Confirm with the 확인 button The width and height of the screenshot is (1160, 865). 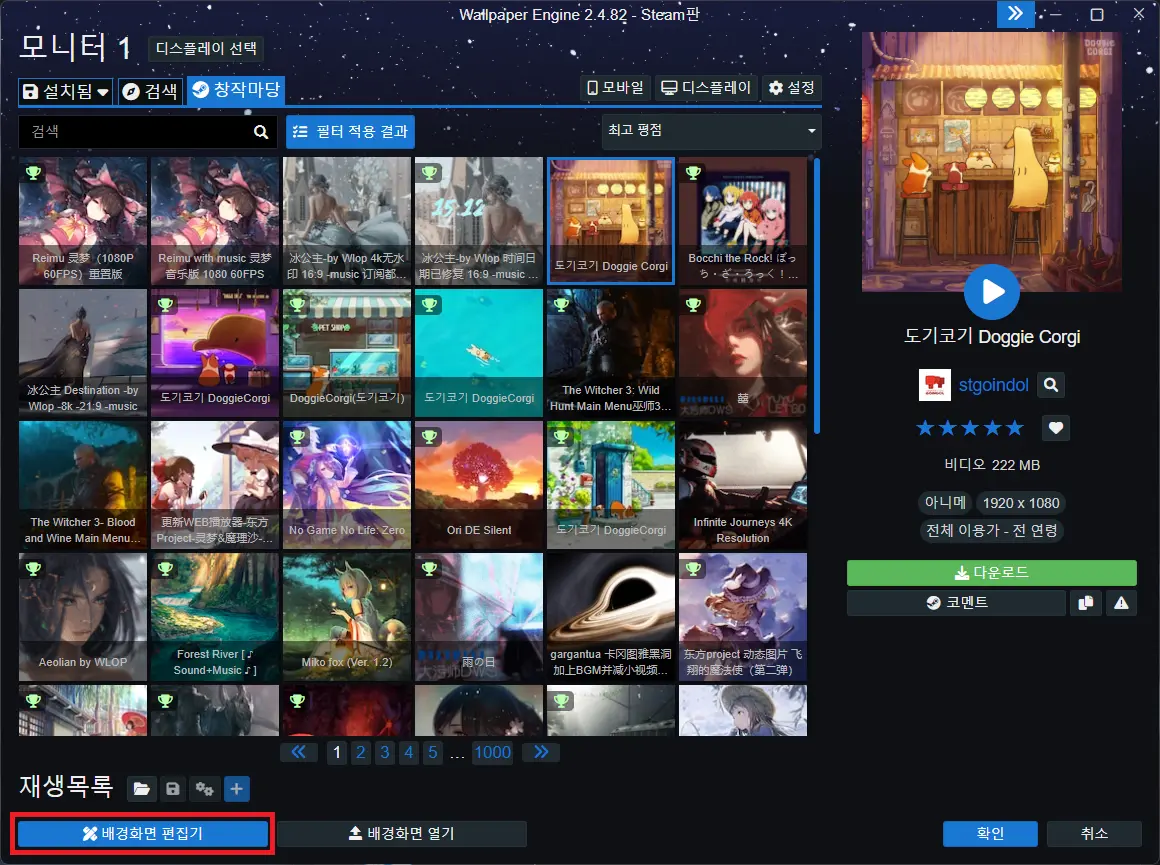(990, 834)
